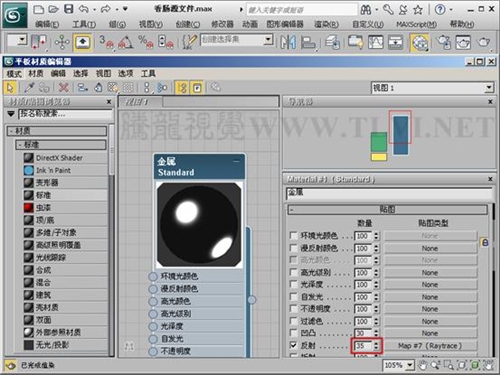This screenshot has width=500, height=375.
Task: Click zoom magnifier tool in bottom bar
Action: [435, 365]
